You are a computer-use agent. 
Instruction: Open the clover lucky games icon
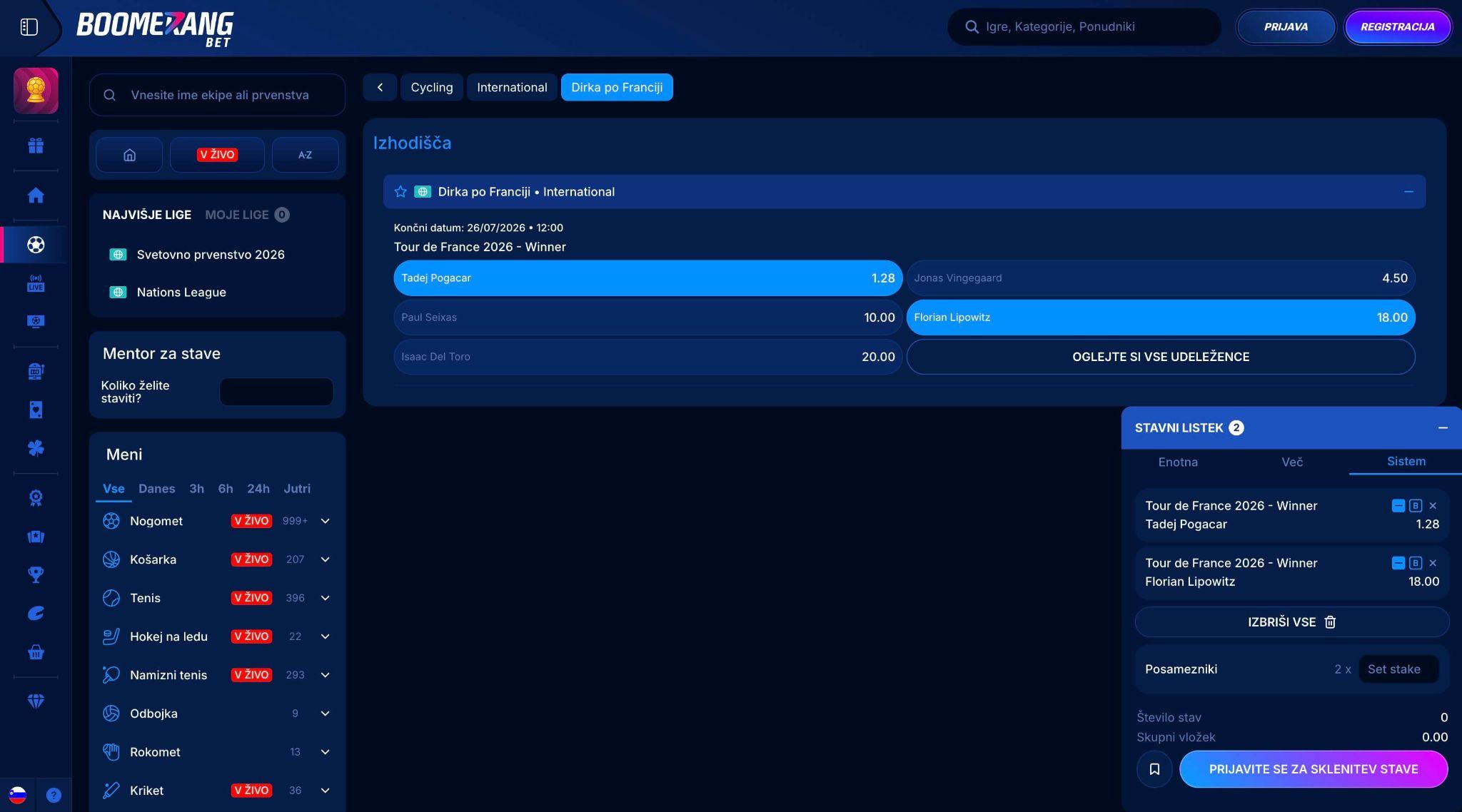(36, 448)
